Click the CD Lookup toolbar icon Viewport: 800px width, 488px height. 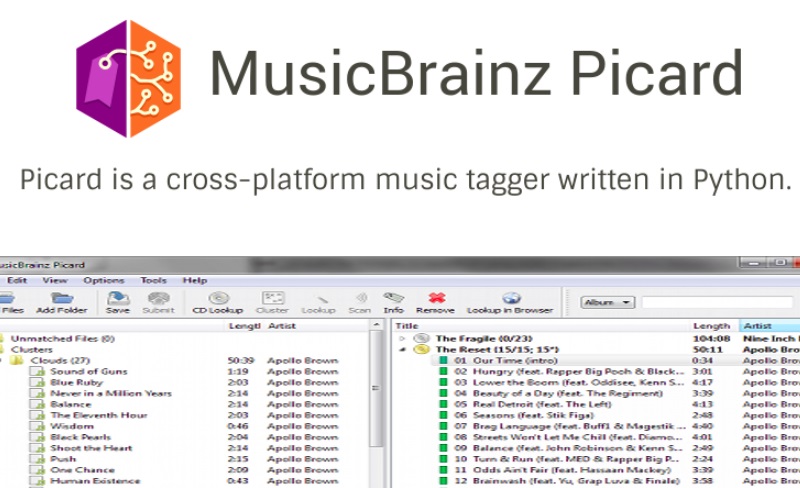click(218, 298)
